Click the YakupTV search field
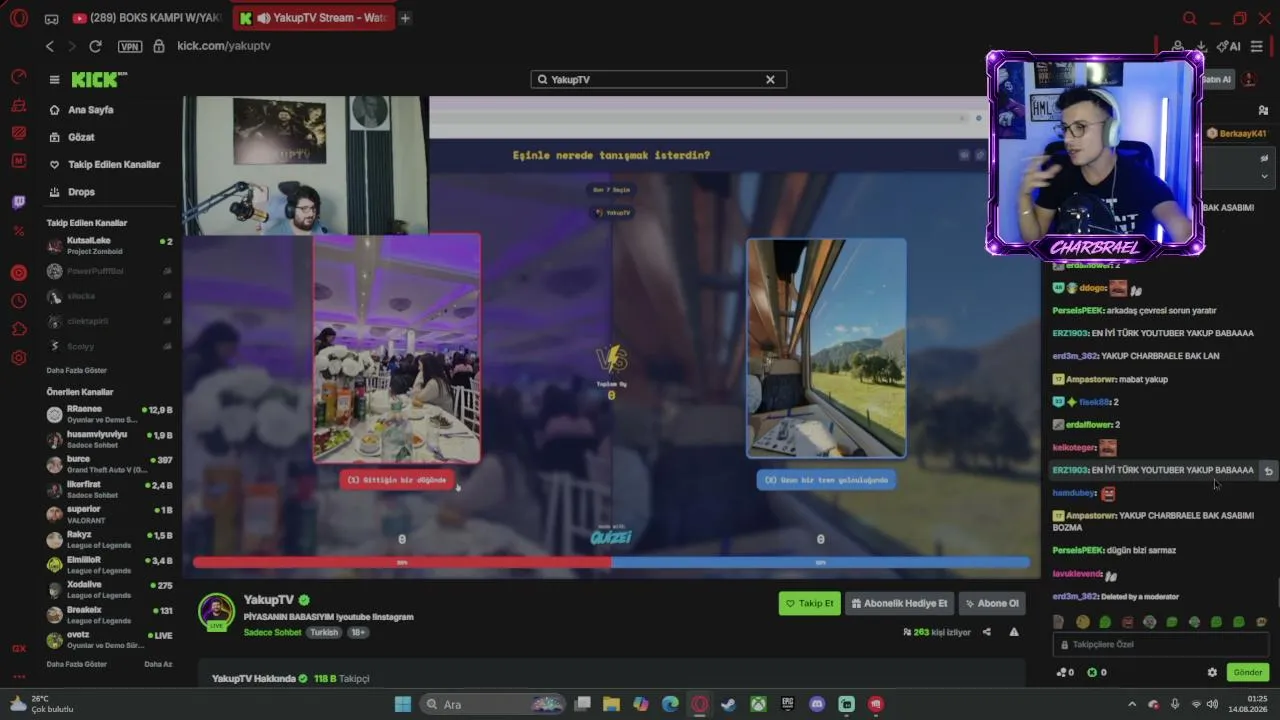The width and height of the screenshot is (1280, 720). tap(658, 79)
